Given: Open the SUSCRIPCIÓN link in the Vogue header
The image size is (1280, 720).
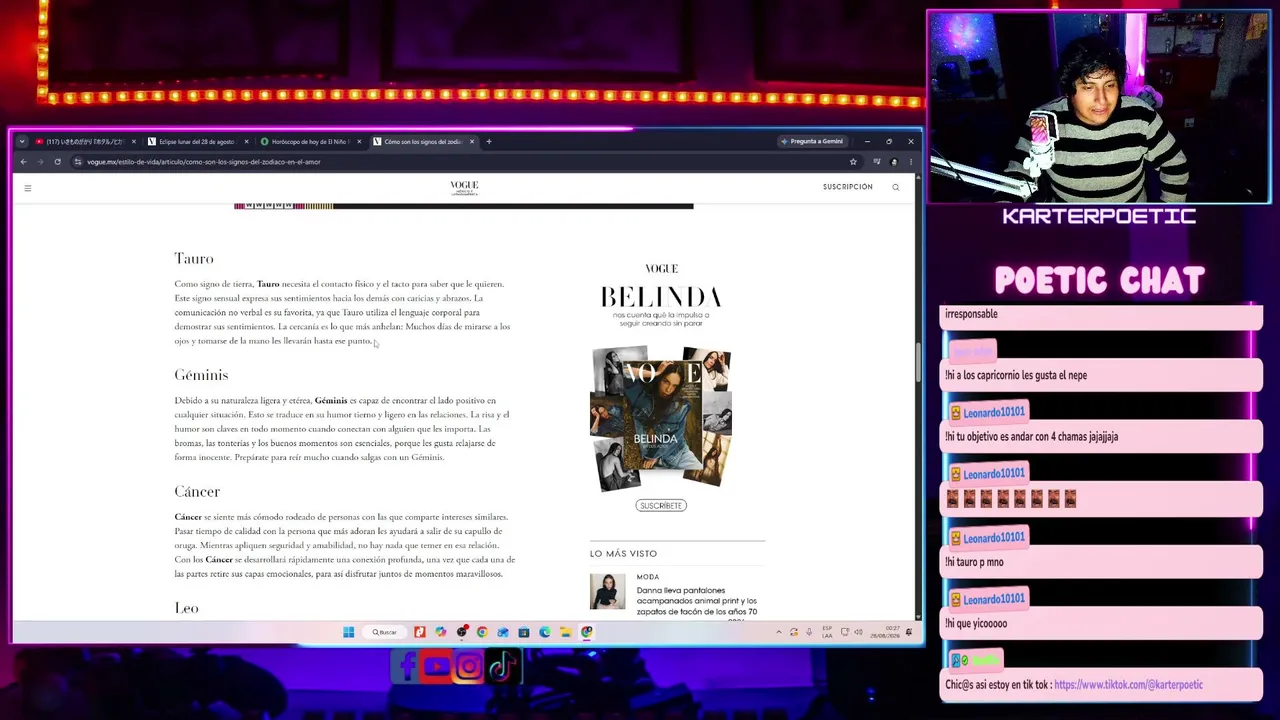Looking at the screenshot, I should pos(848,187).
